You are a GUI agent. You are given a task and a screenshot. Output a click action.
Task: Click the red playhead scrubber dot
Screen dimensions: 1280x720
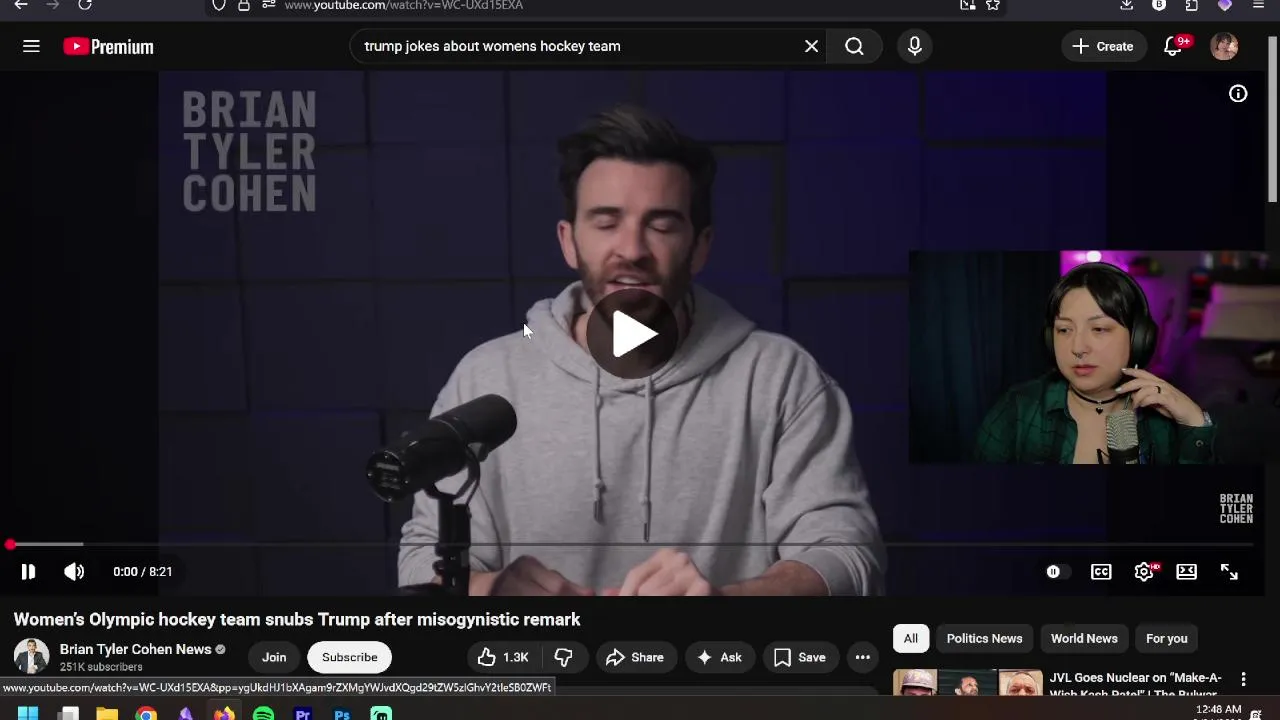pos(10,545)
